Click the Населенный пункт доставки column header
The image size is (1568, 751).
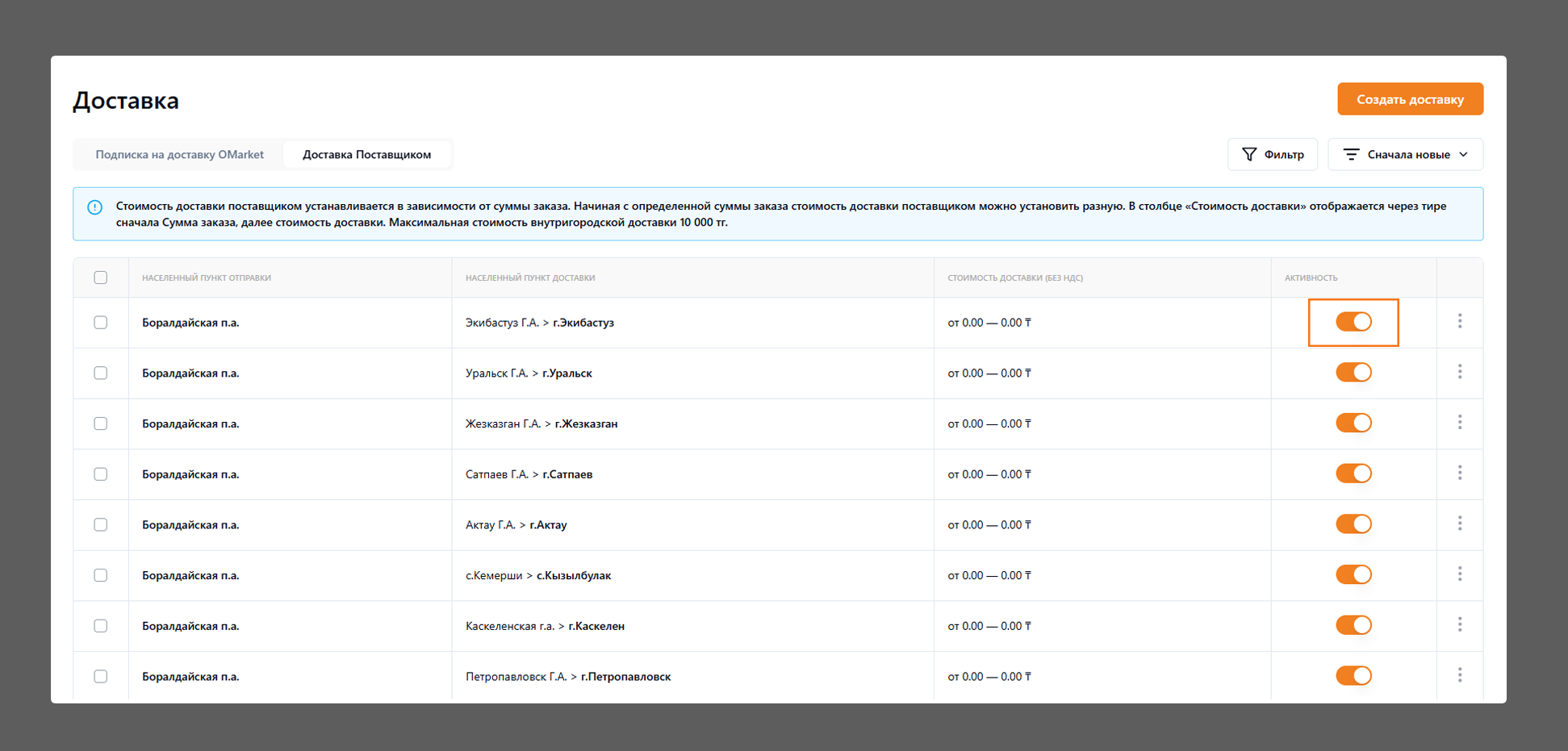click(530, 277)
